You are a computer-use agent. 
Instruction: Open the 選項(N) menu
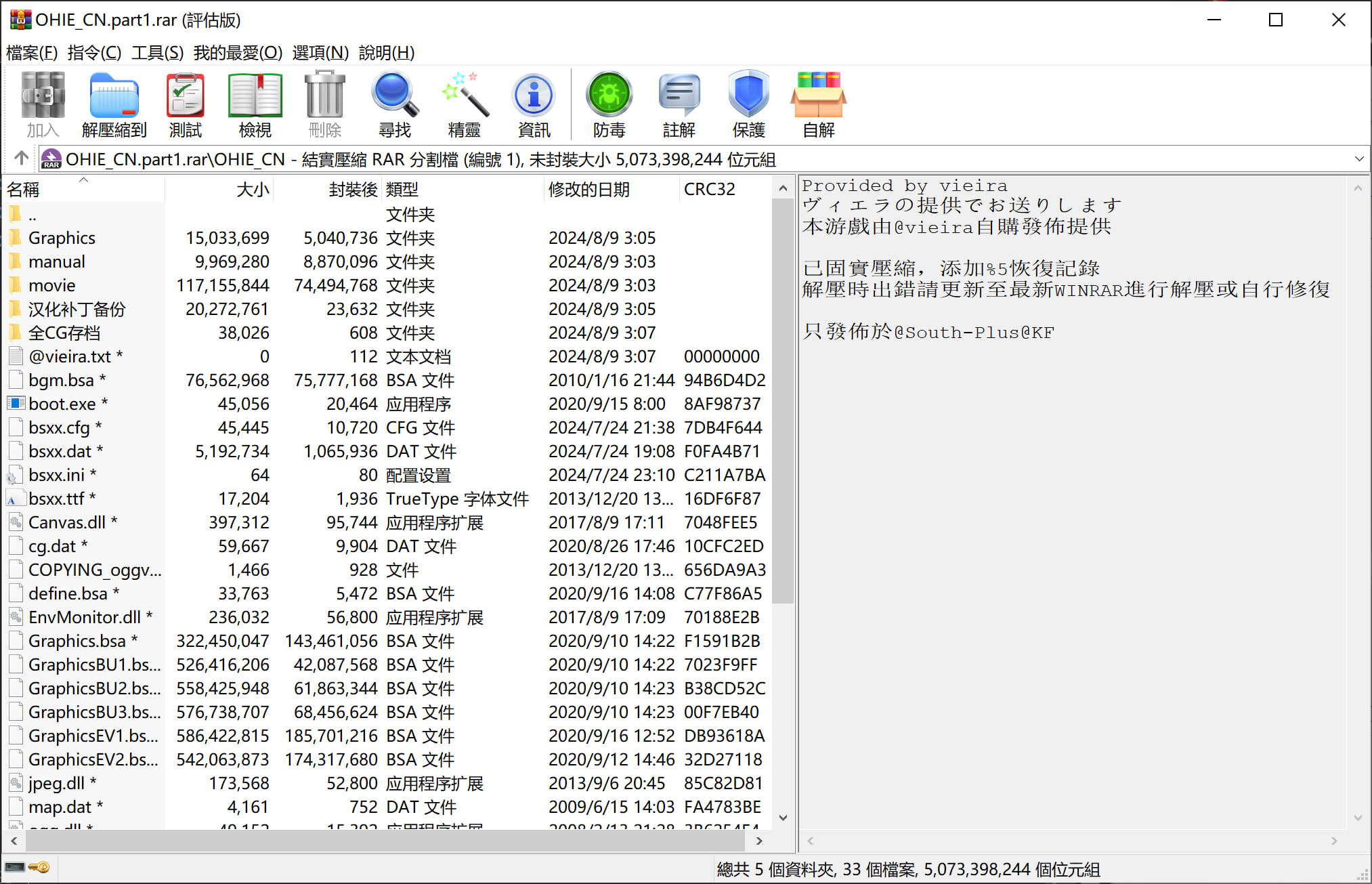pyautogui.click(x=320, y=53)
